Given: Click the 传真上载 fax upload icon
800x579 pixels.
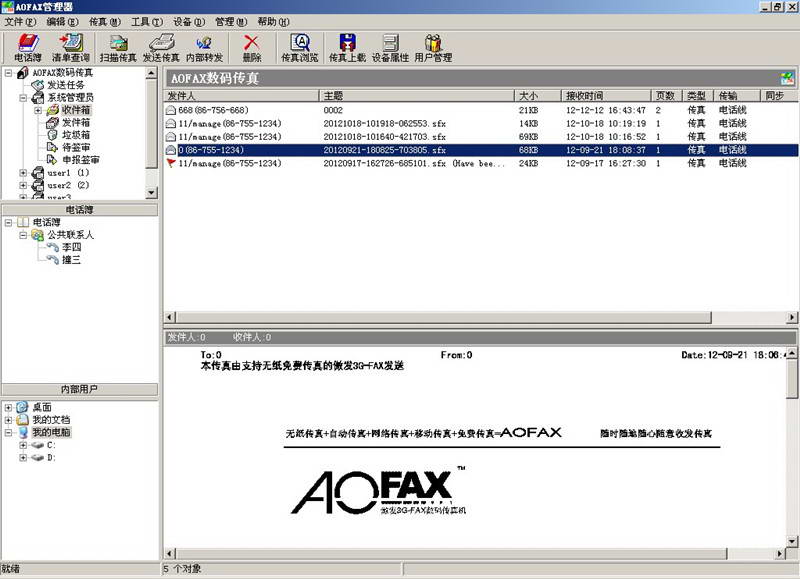Looking at the screenshot, I should coord(347,48).
